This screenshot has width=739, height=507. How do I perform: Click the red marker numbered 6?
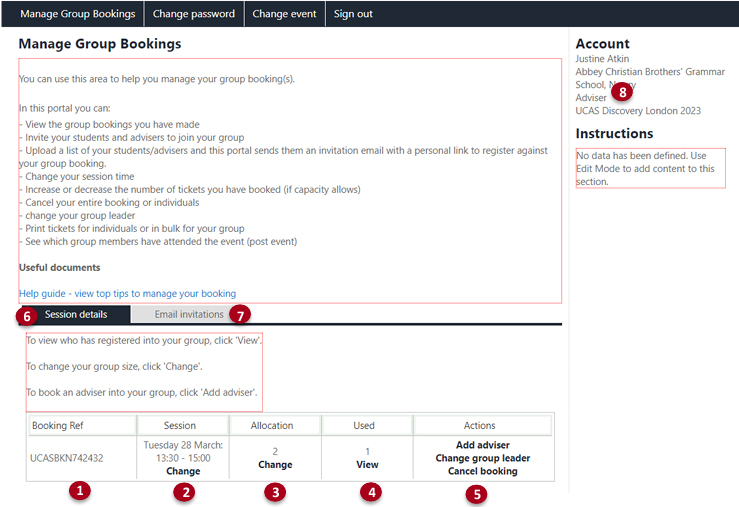[27, 315]
